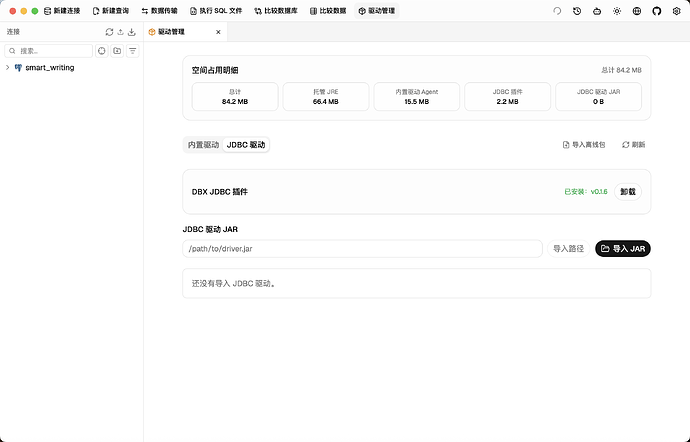The height and width of the screenshot is (442, 690).
Task: Focus the /path/to/driver.jar input field
Action: (x=363, y=249)
